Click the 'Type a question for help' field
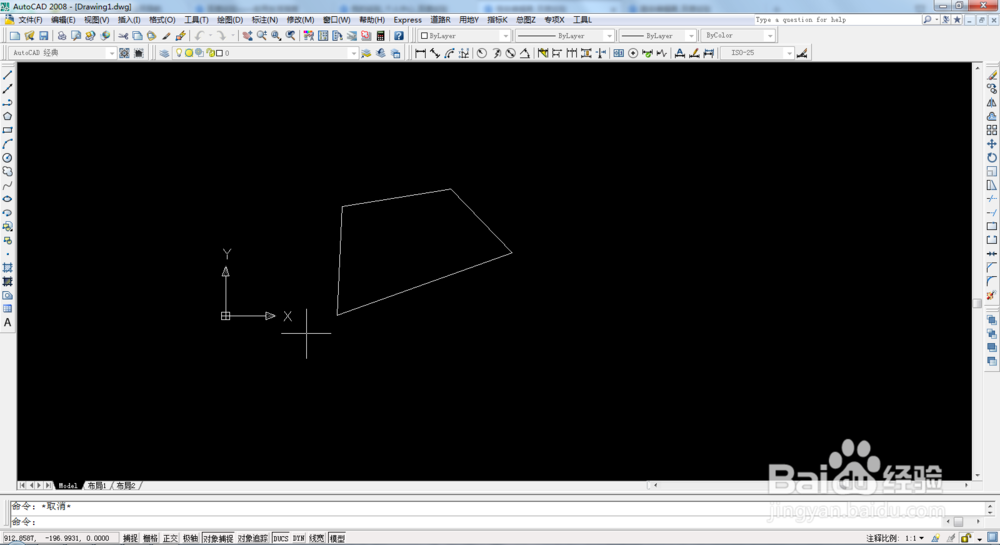The width and height of the screenshot is (1000, 545). pos(837,20)
